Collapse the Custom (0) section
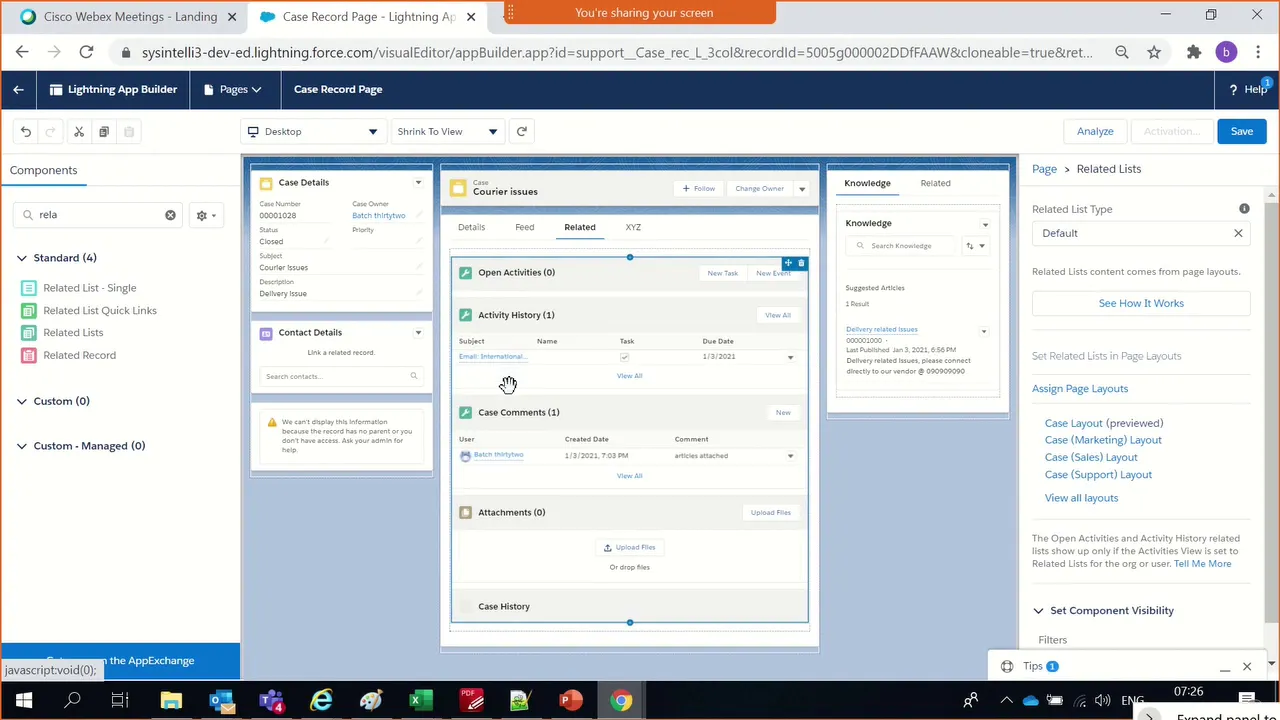1280x720 pixels. coord(22,401)
